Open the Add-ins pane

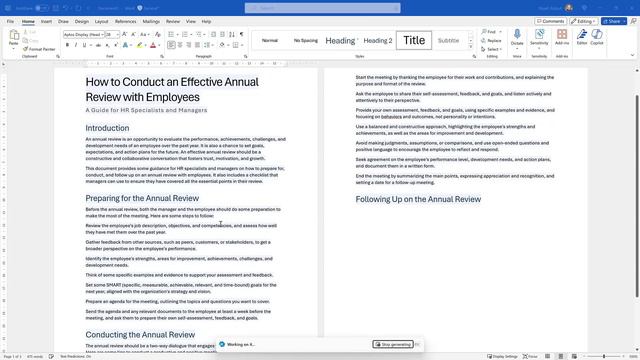[x=562, y=37]
